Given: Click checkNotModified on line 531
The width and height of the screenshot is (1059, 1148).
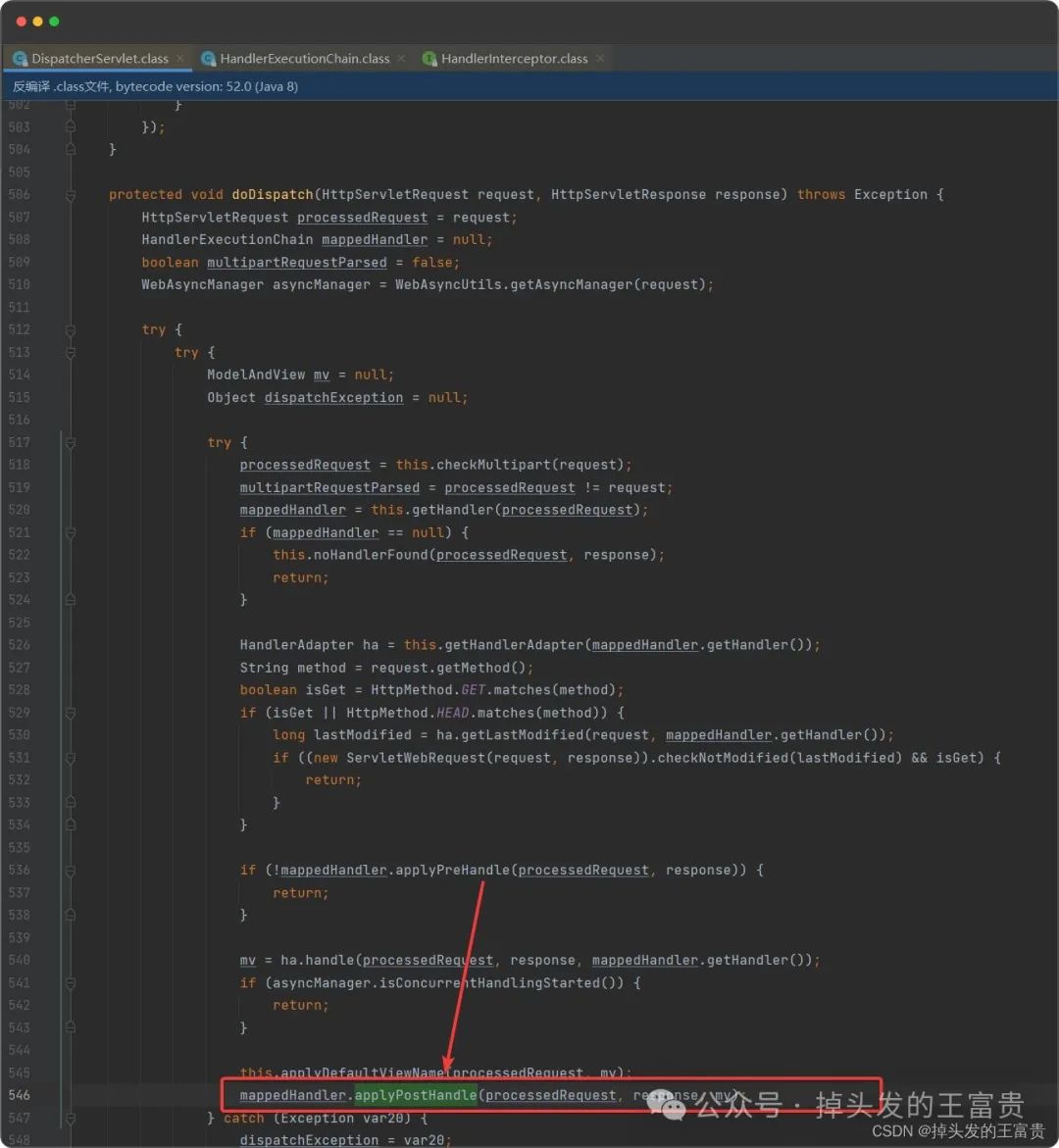Looking at the screenshot, I should 723,758.
